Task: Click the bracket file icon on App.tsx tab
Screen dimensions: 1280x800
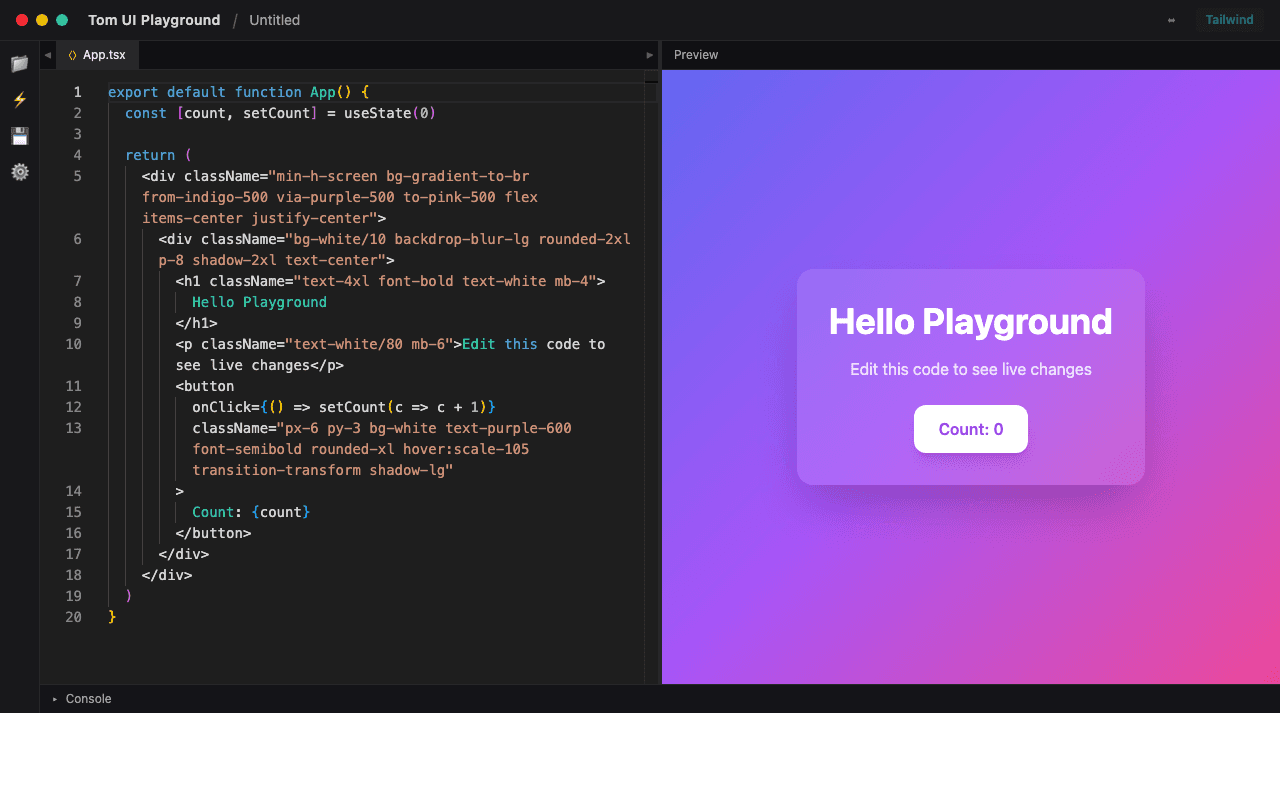Action: pyautogui.click(x=72, y=55)
